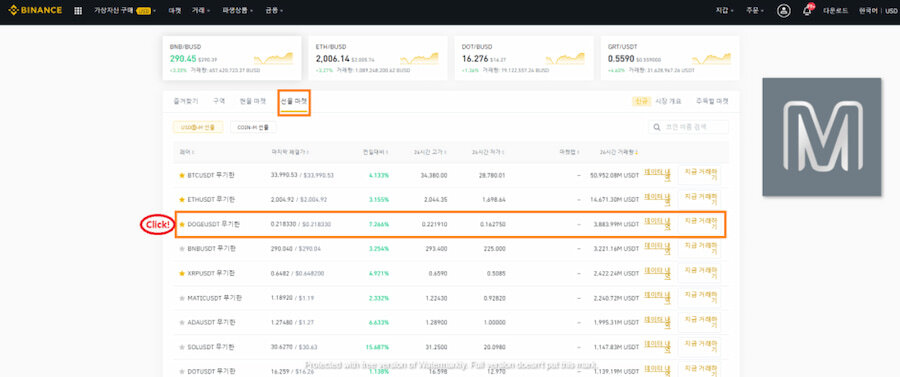900x377 pixels.
Task: Toggle favorite star for BNBUSDT 무기한
Action: (x=182, y=249)
